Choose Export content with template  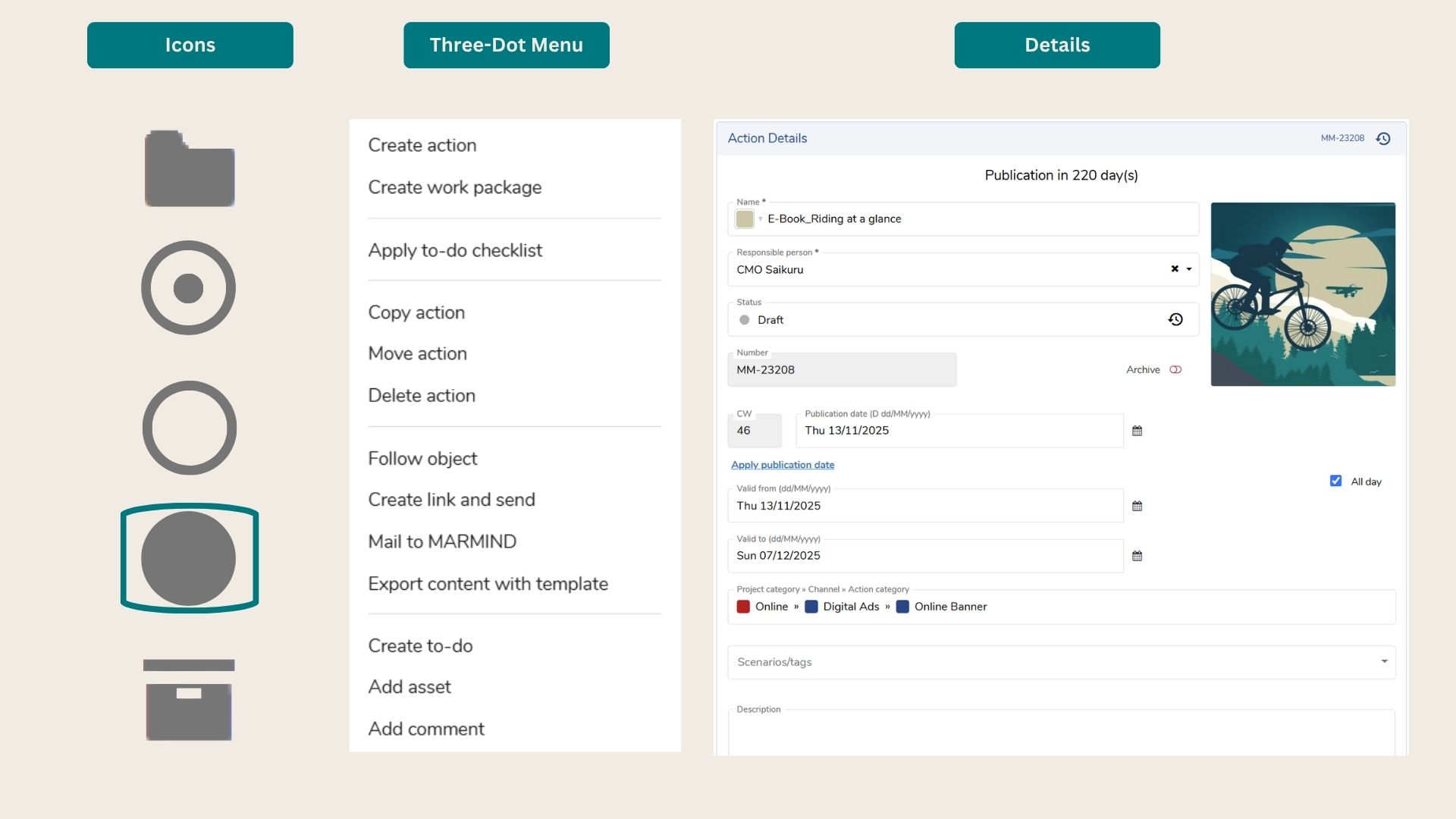(488, 584)
